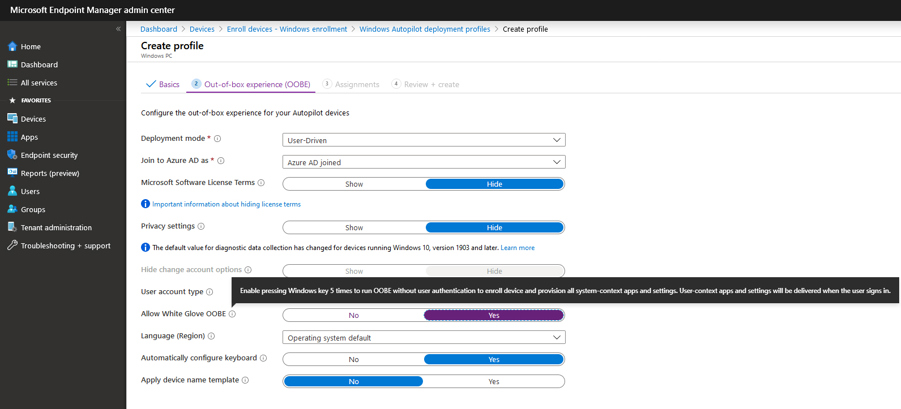Set Apply device name template to Yes

[x=494, y=381]
